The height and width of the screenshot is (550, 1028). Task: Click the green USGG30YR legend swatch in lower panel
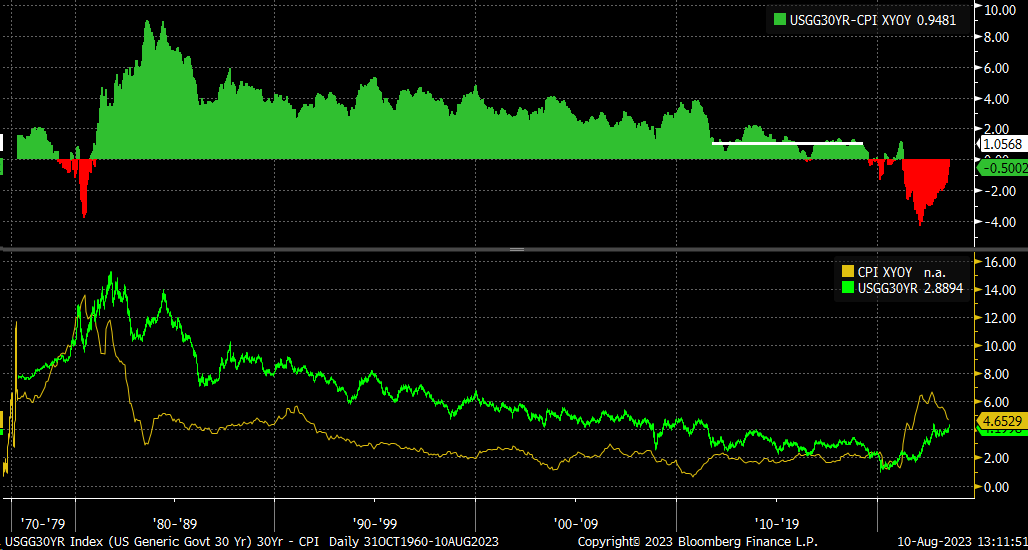847,288
